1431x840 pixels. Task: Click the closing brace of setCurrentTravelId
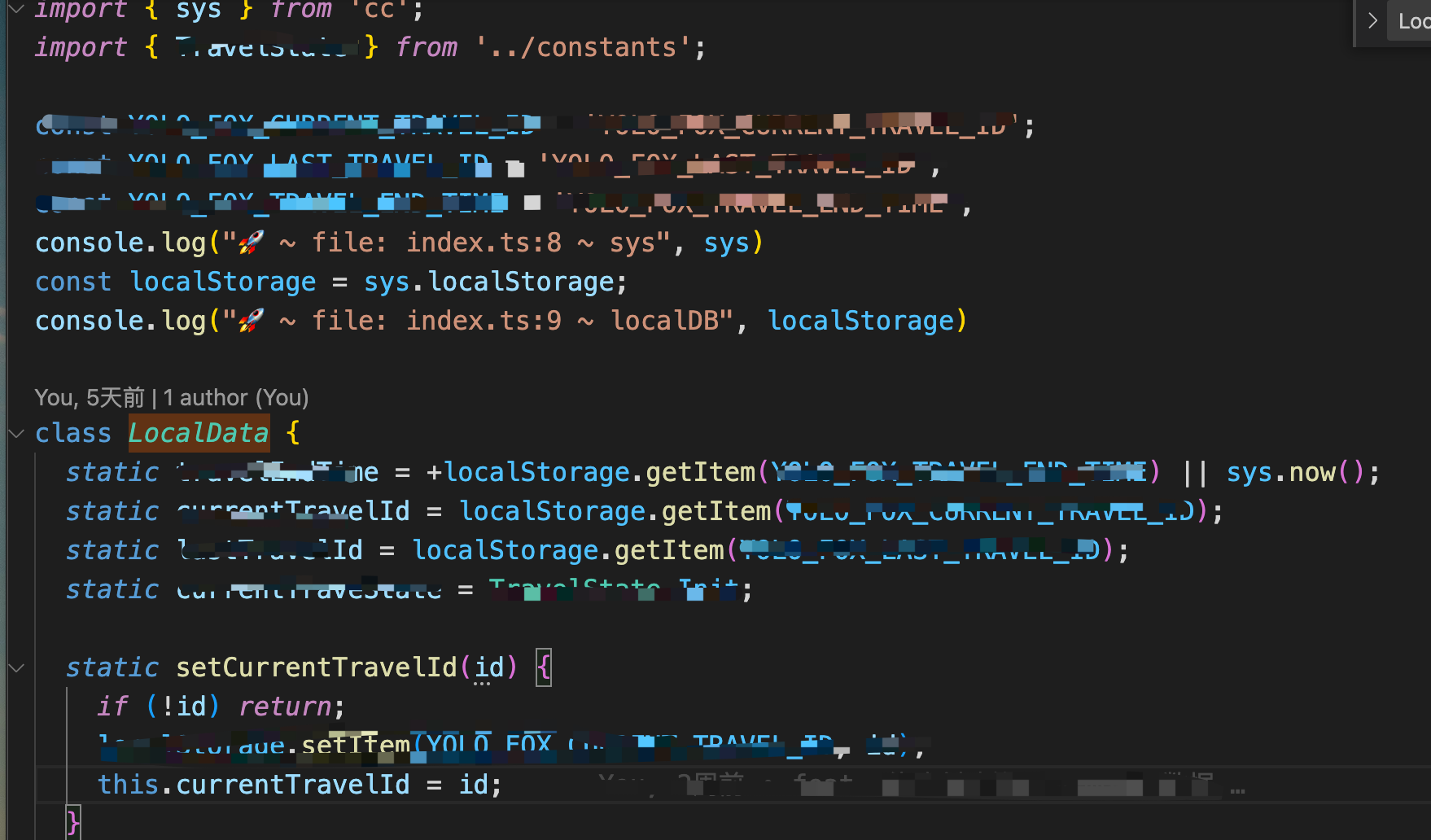(x=73, y=822)
